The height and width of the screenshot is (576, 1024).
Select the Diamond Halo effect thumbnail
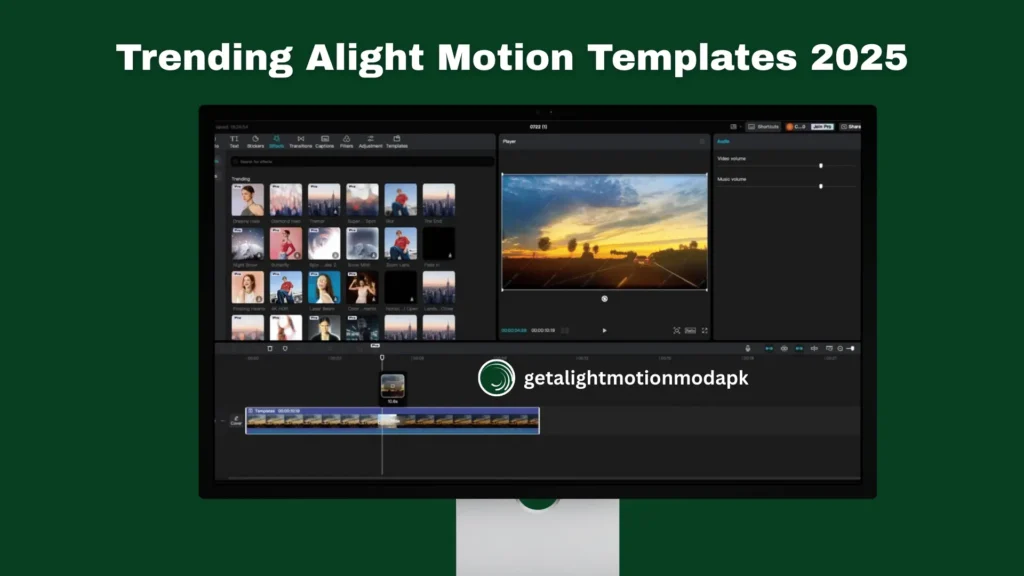(286, 200)
